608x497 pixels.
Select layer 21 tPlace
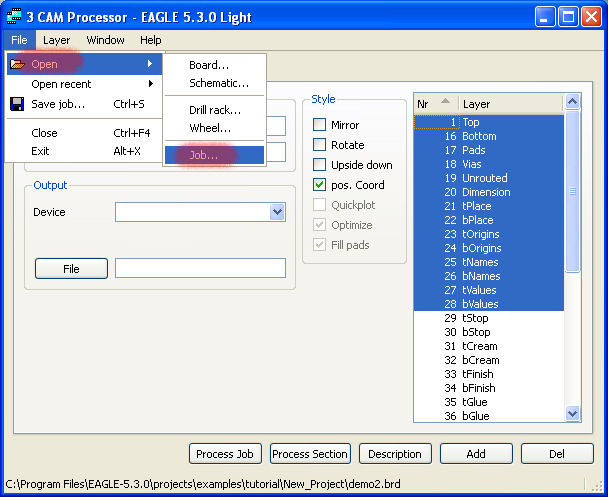click(x=489, y=206)
